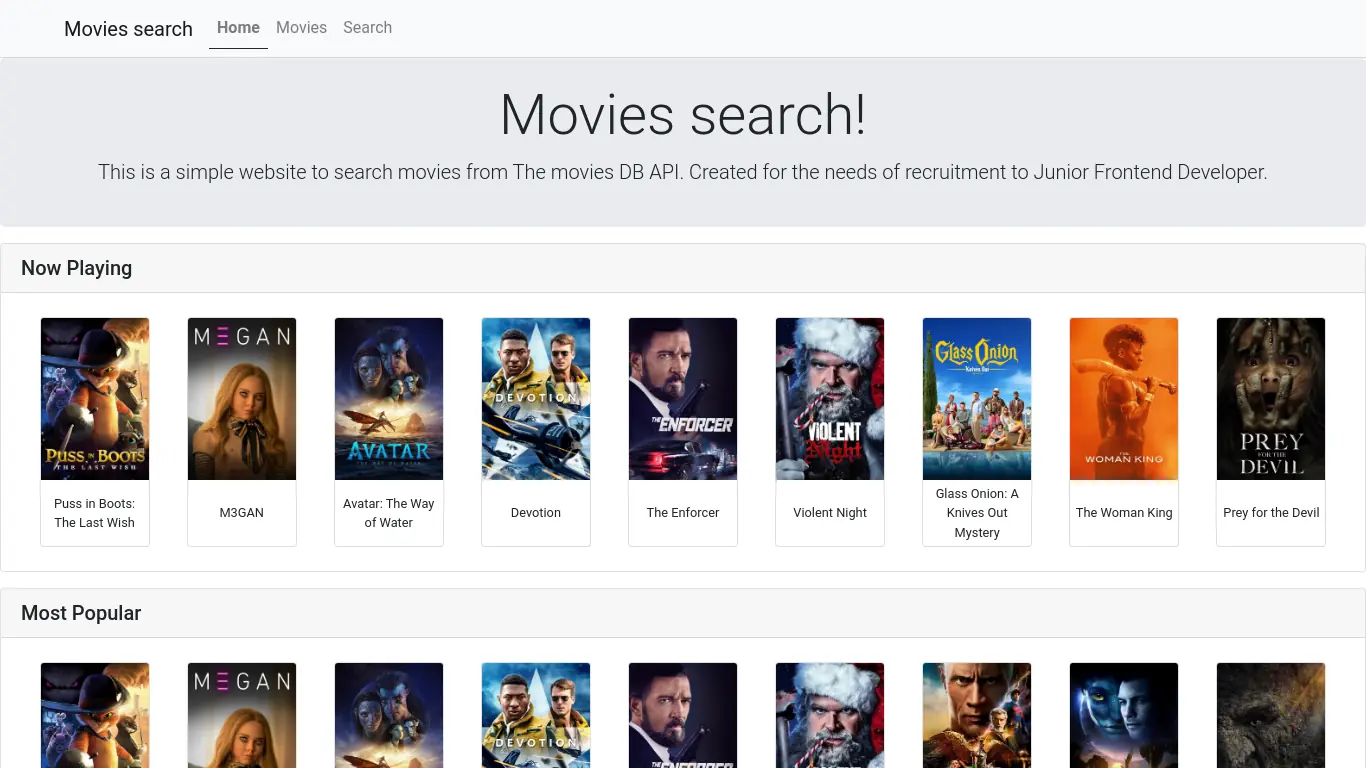Open the Search nav link

367,28
